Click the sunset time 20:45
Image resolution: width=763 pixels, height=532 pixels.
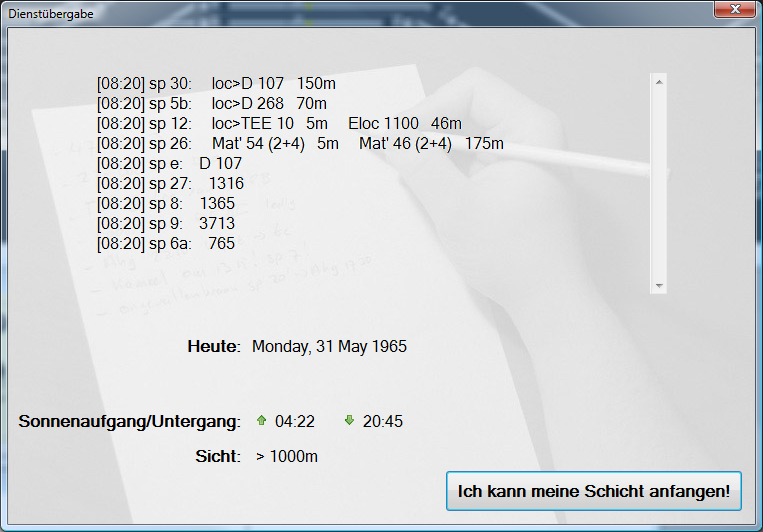382,421
